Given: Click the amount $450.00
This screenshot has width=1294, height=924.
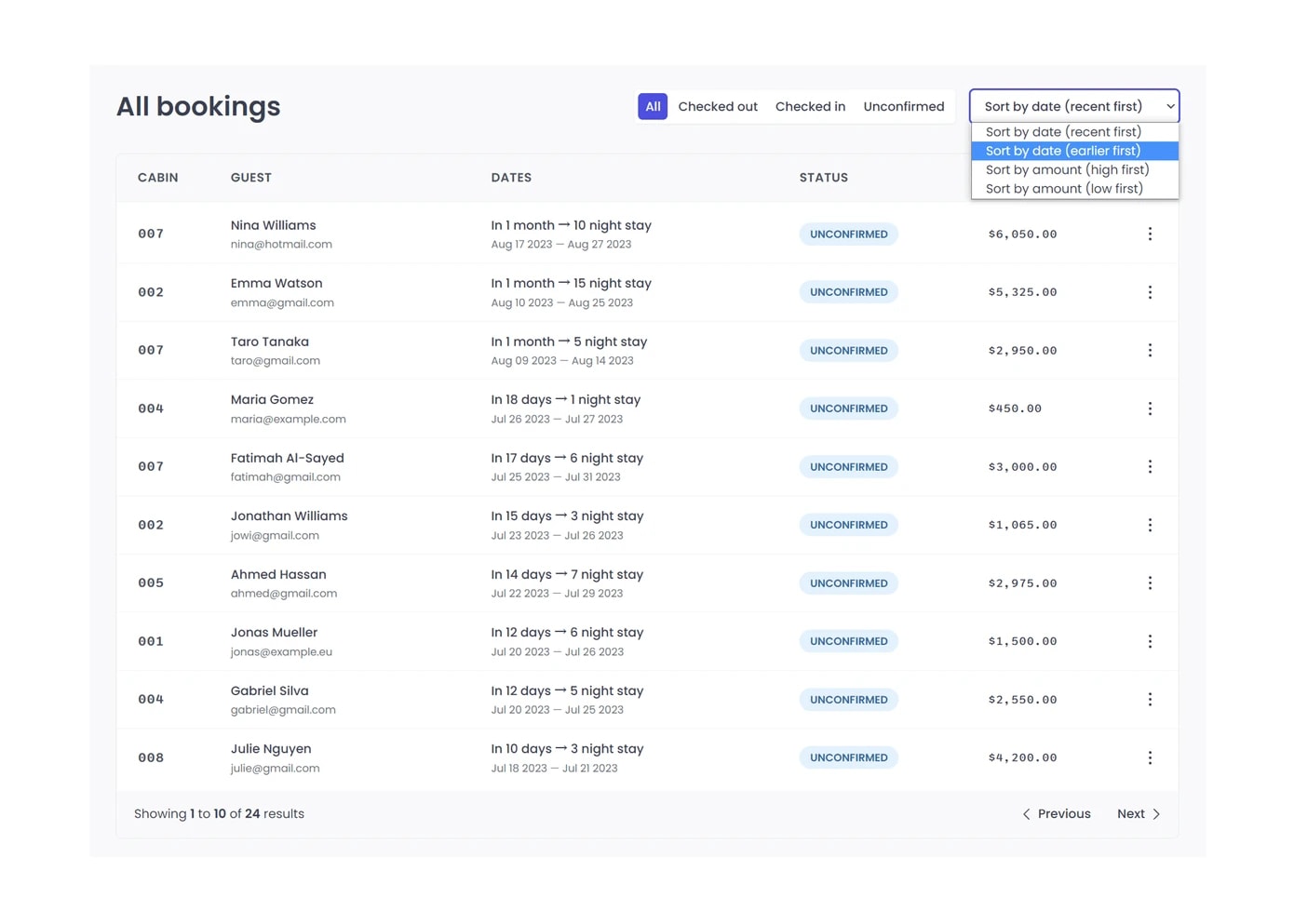Looking at the screenshot, I should coord(1015,408).
